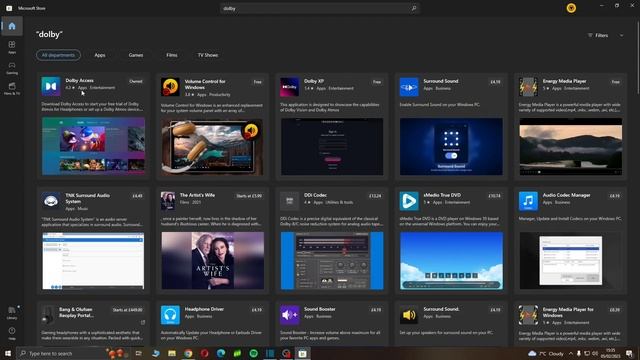This screenshot has width=640, height=360.
Task: Select the TV Shows filter tab
Action: pos(208,55)
